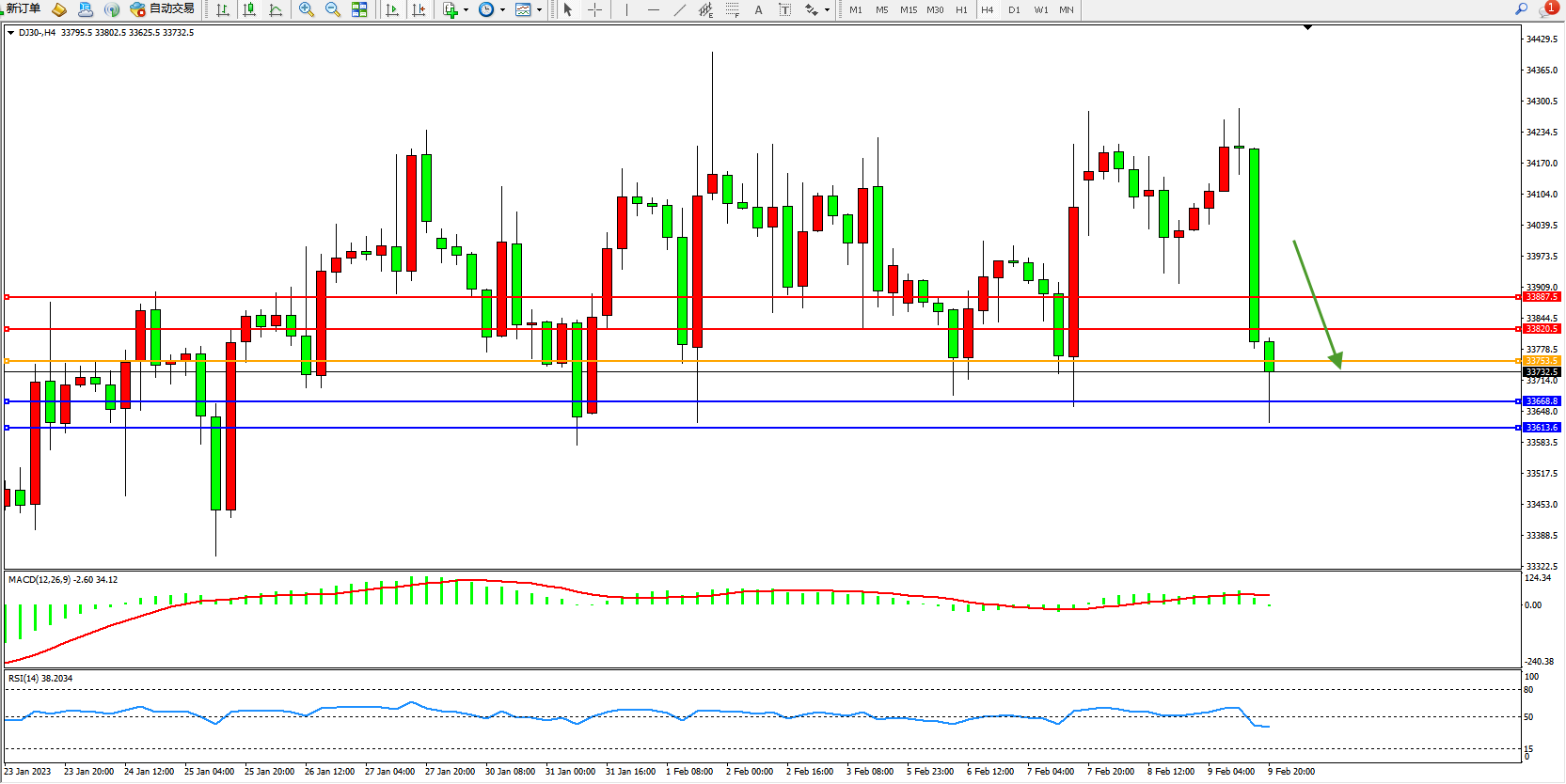Click the zoom out magnifier icon

coord(332,9)
